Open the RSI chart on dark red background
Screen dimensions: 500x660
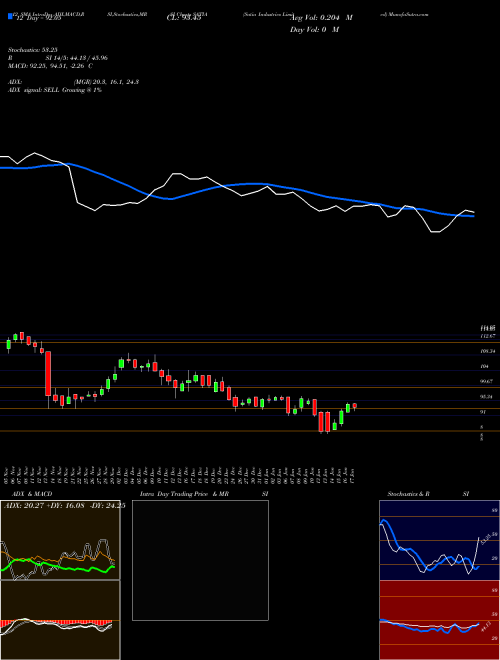[x=439, y=620]
